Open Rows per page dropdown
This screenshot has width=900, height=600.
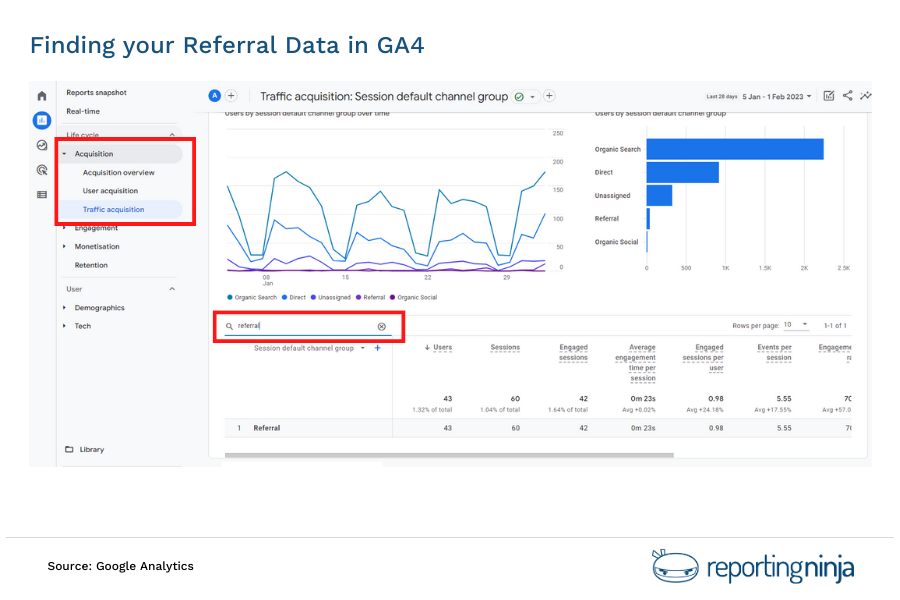(x=796, y=325)
